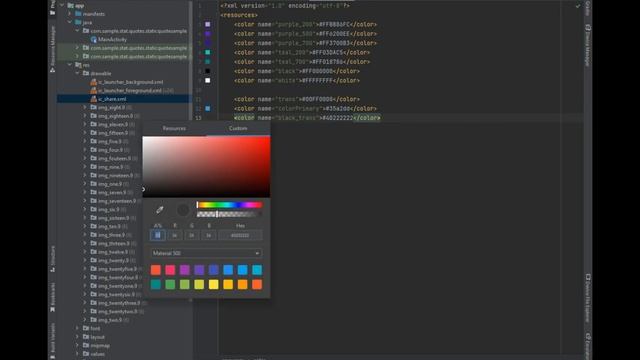Choose the cyan swatch ending the first row
This screenshot has height=360, width=640.
[x=257, y=270]
